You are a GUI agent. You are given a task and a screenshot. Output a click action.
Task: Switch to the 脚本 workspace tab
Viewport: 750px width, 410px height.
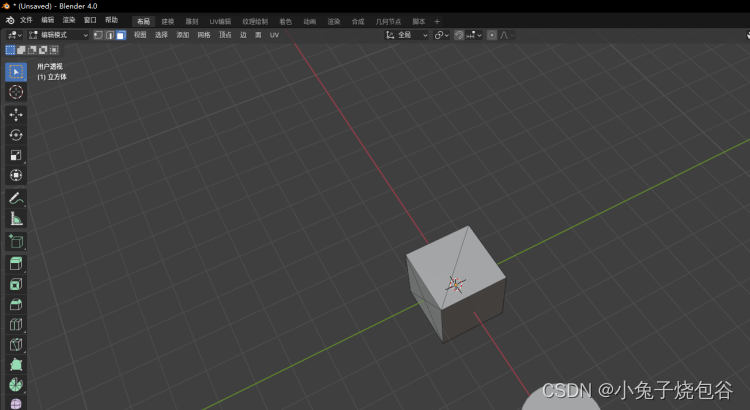click(419, 22)
